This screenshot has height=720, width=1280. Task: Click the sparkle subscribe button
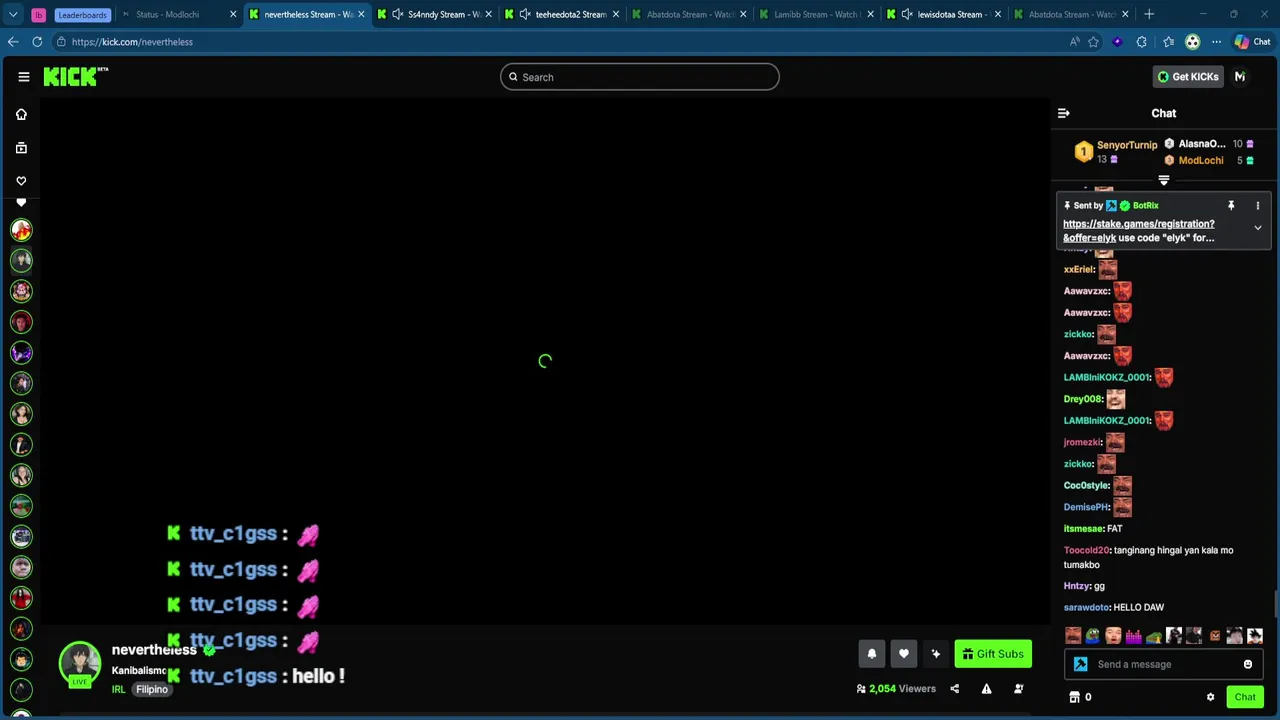coord(935,654)
